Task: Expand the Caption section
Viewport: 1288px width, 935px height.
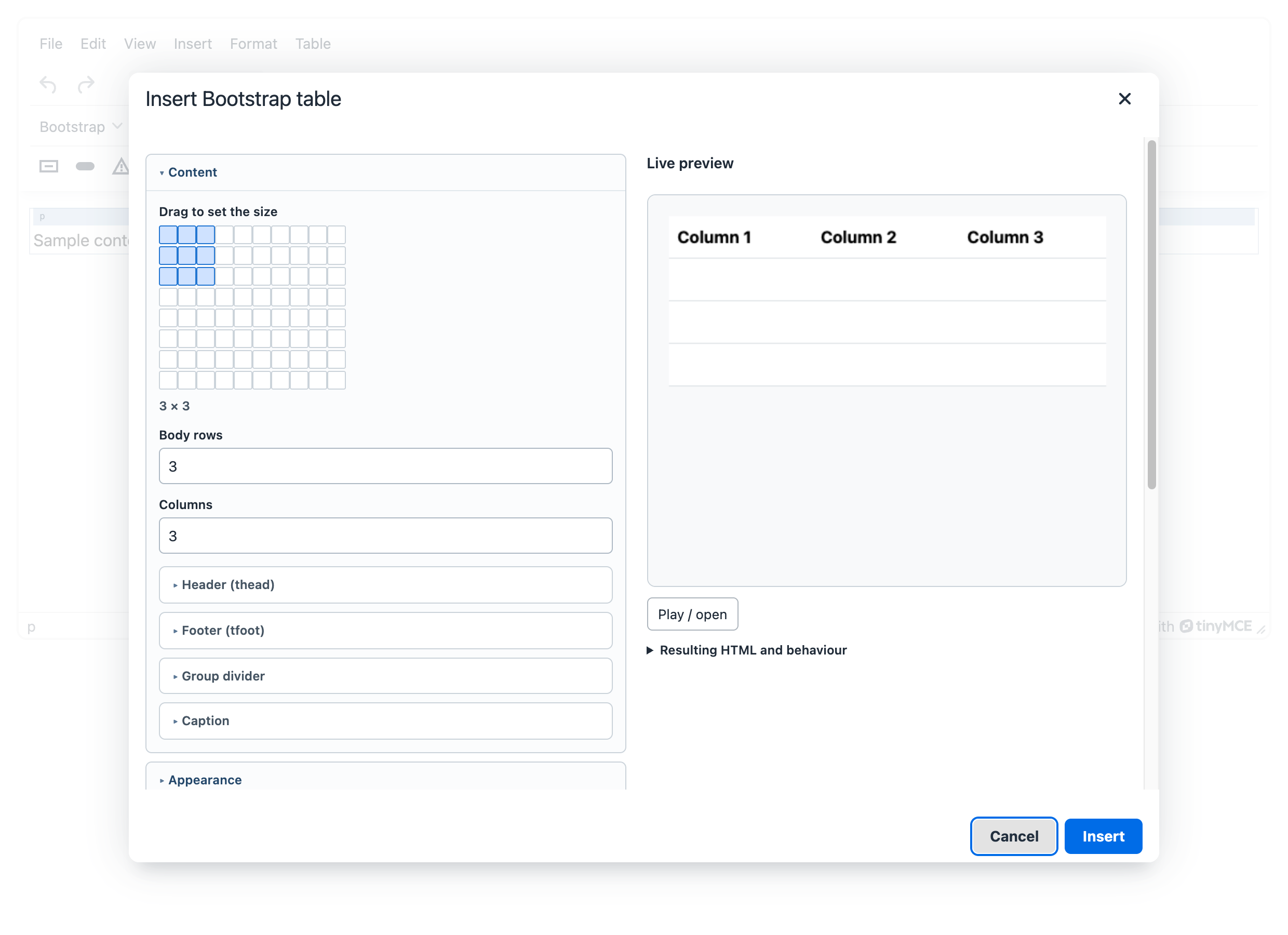Action: [385, 721]
